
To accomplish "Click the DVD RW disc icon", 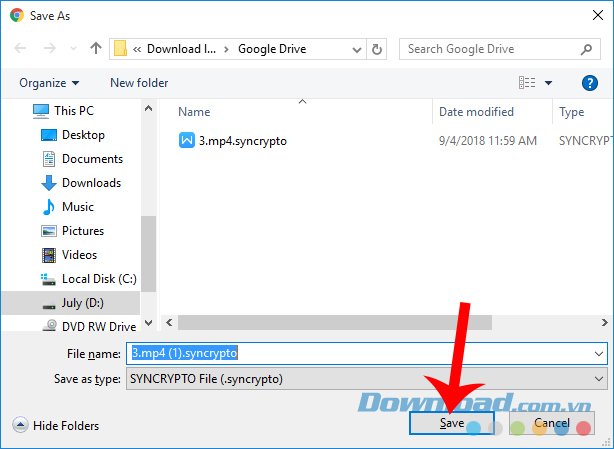I will [49, 325].
